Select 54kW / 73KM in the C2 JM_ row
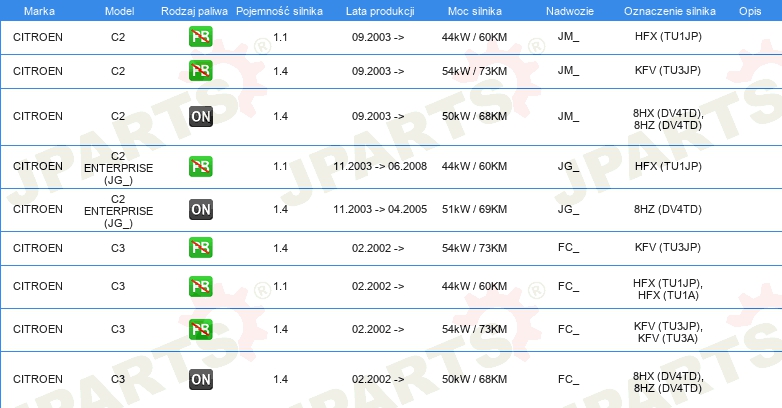 tap(474, 71)
